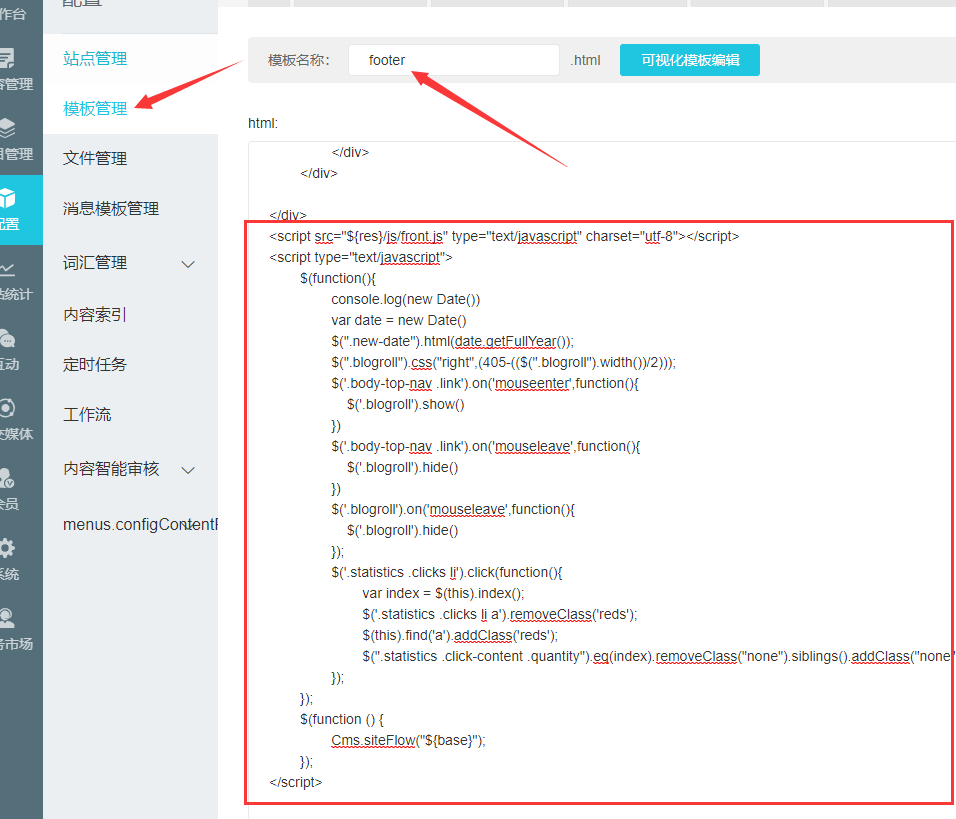
Task: Place cursor in the front.js script tag line
Action: (x=504, y=236)
